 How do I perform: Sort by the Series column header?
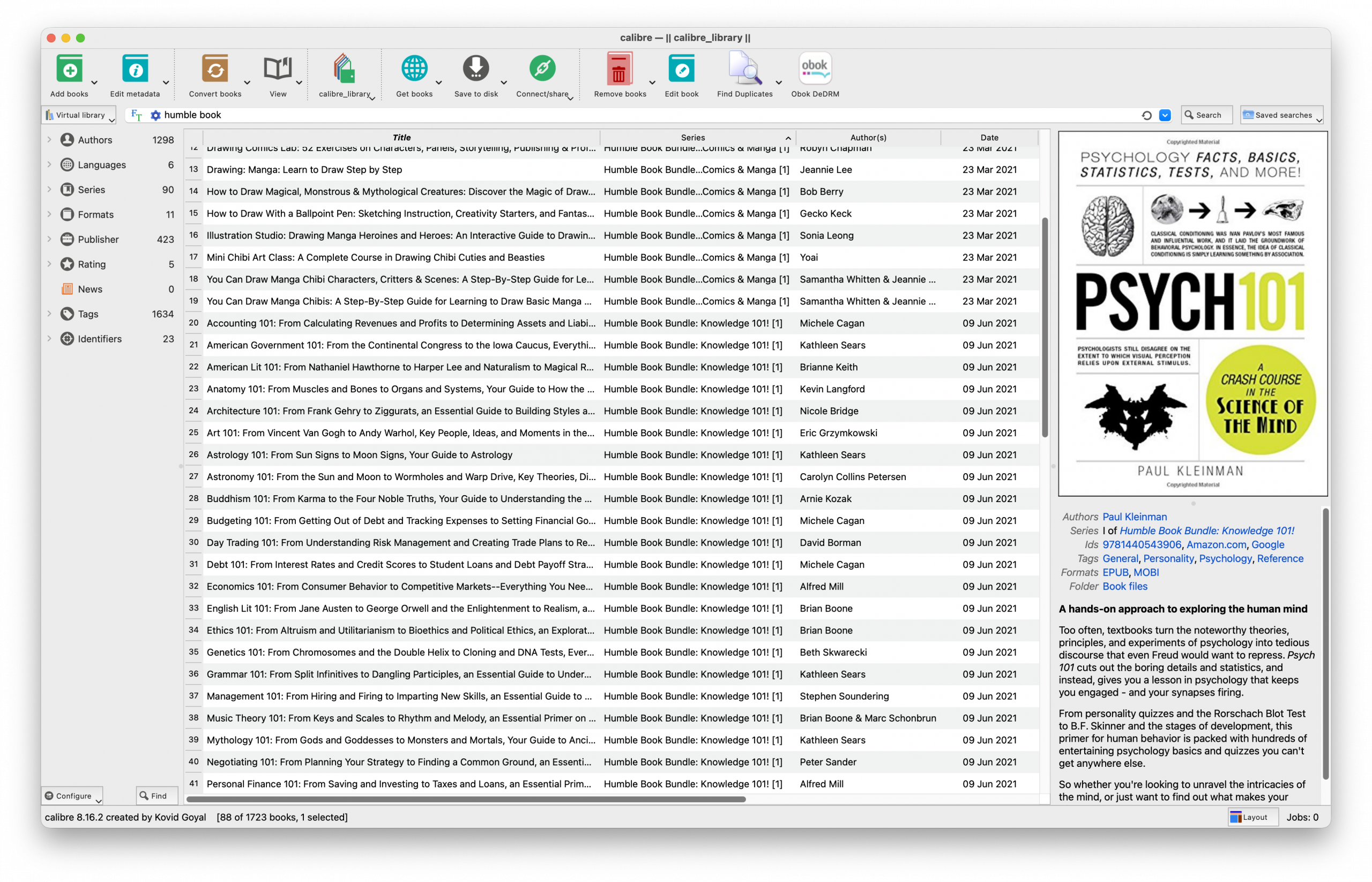(692, 138)
